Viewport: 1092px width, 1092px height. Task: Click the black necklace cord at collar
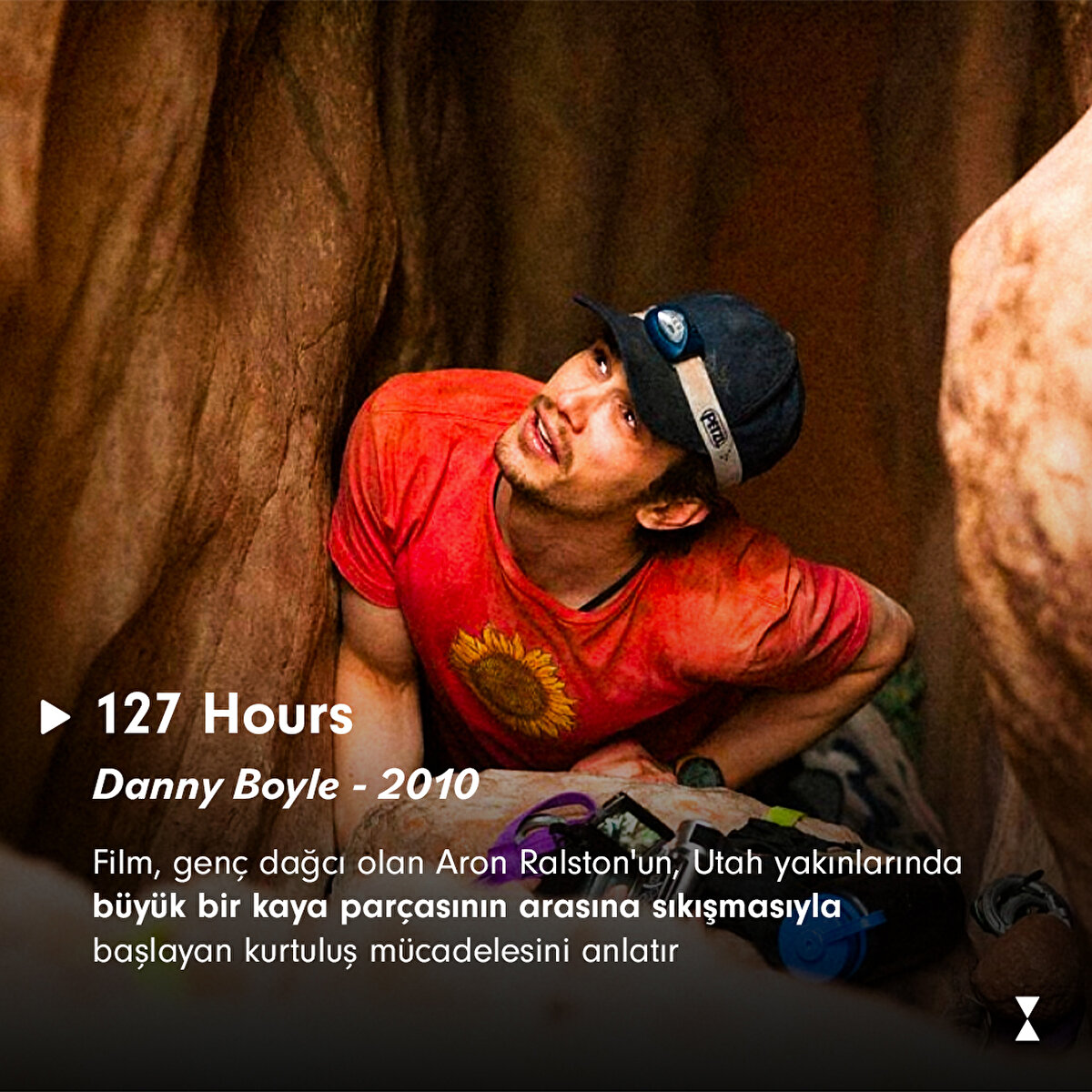(608, 588)
